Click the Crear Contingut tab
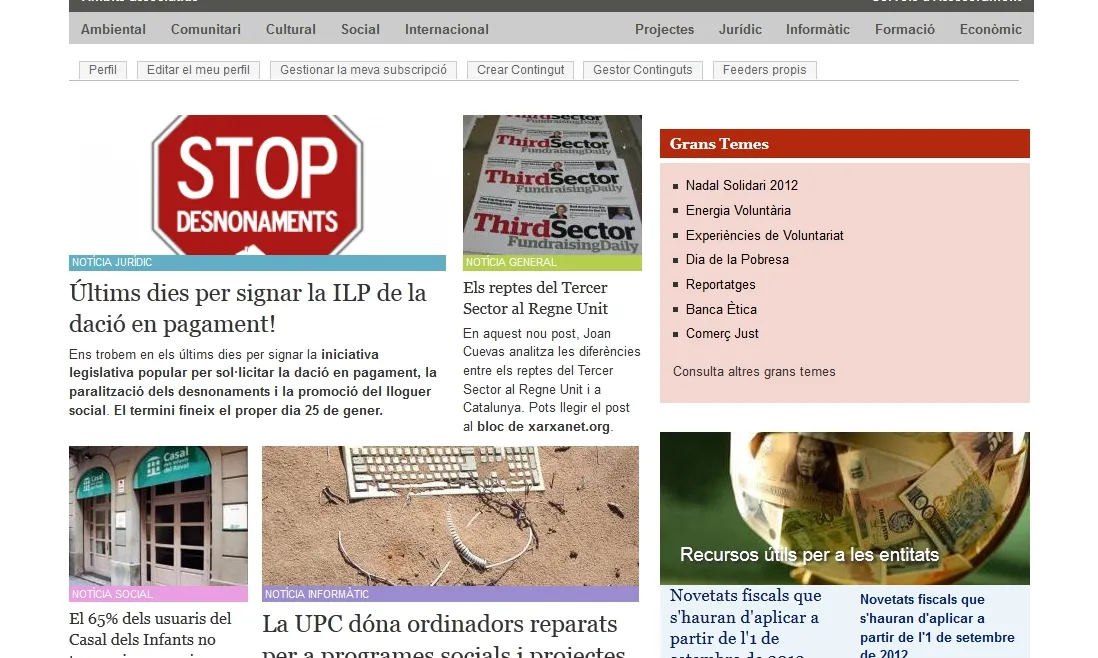The image size is (1098, 658). pyautogui.click(x=520, y=70)
